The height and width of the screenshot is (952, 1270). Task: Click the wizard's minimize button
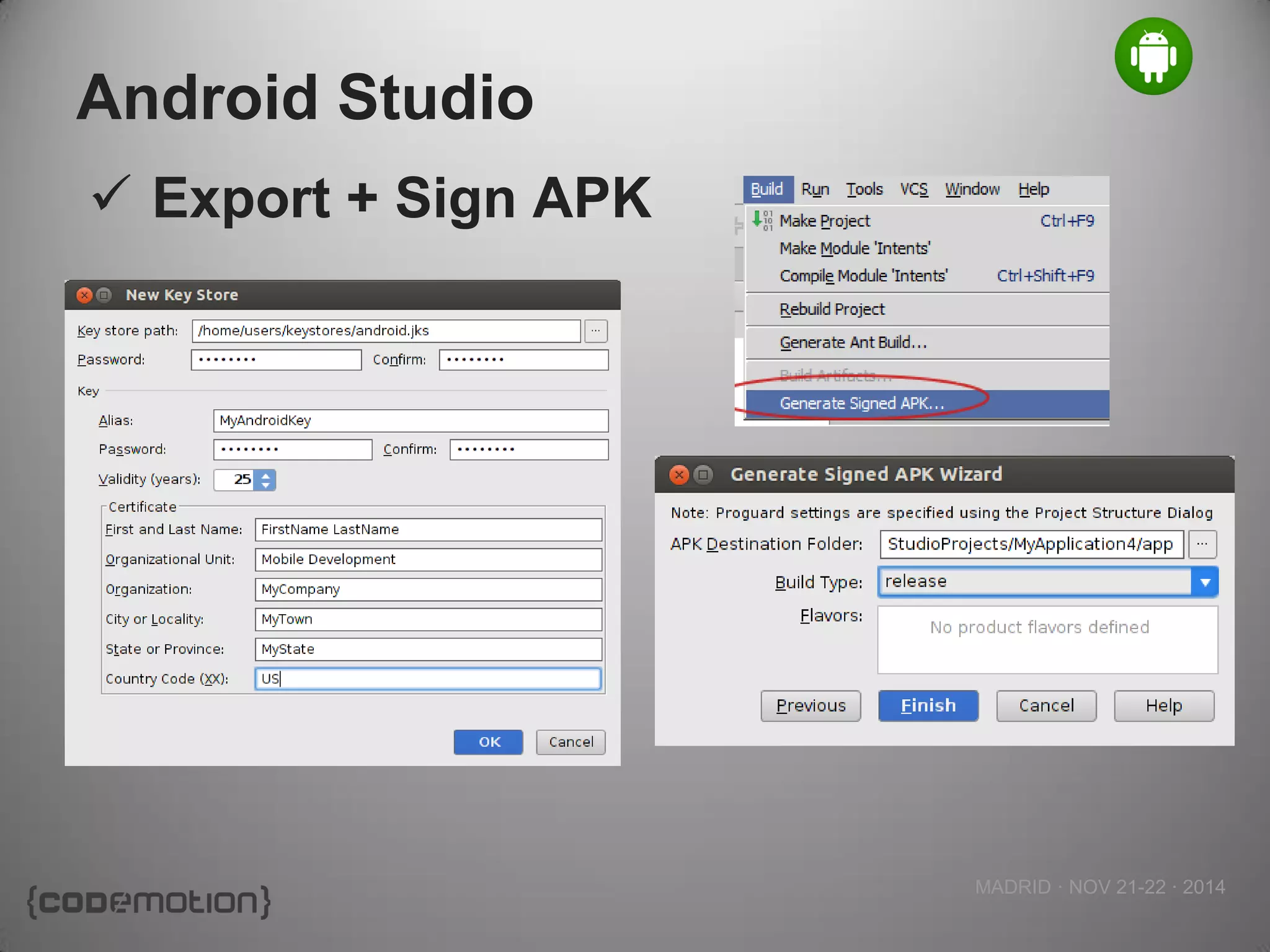point(703,475)
